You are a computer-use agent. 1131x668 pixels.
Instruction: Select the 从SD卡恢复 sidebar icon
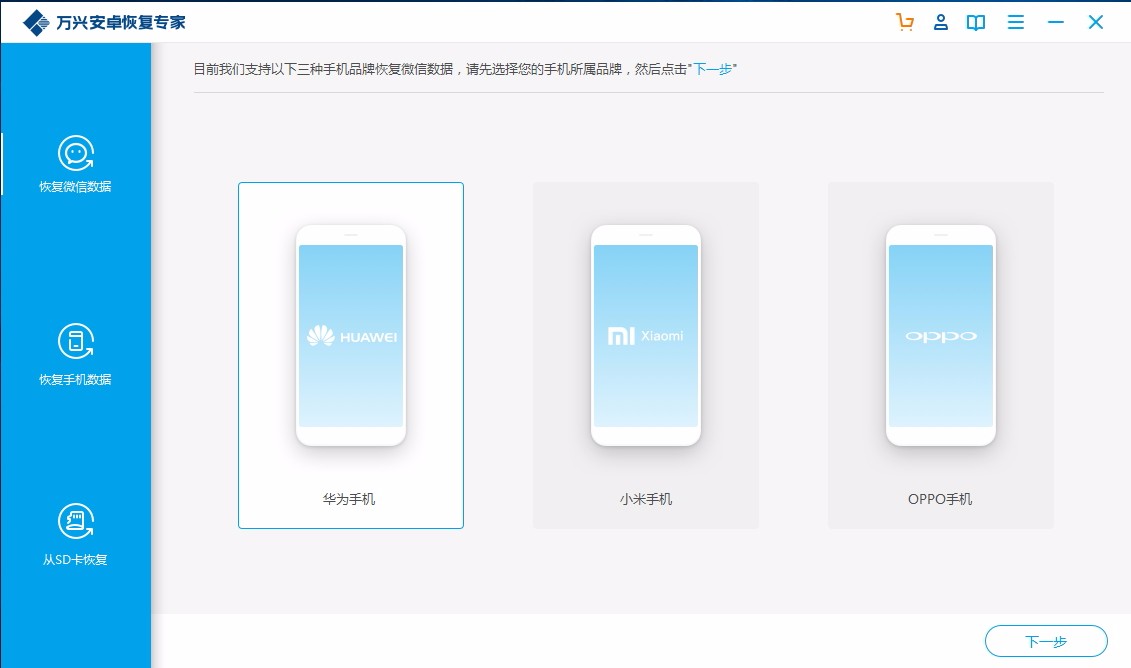tap(76, 522)
